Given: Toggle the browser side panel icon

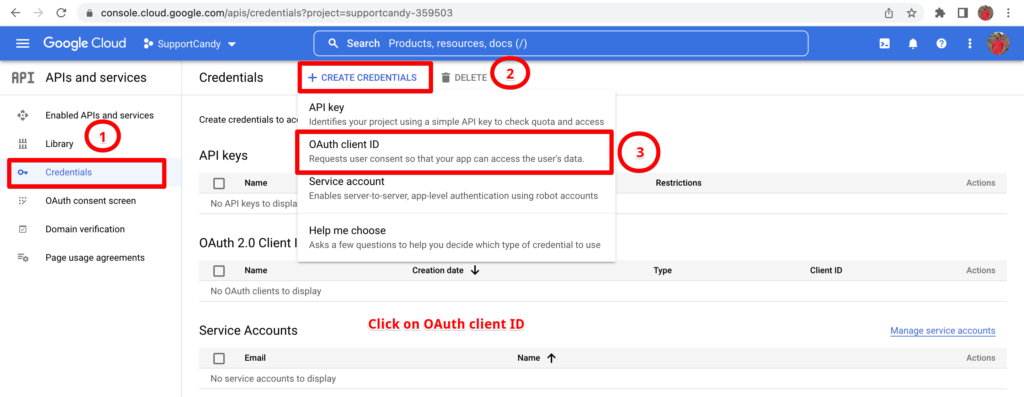Looking at the screenshot, I should [963, 12].
